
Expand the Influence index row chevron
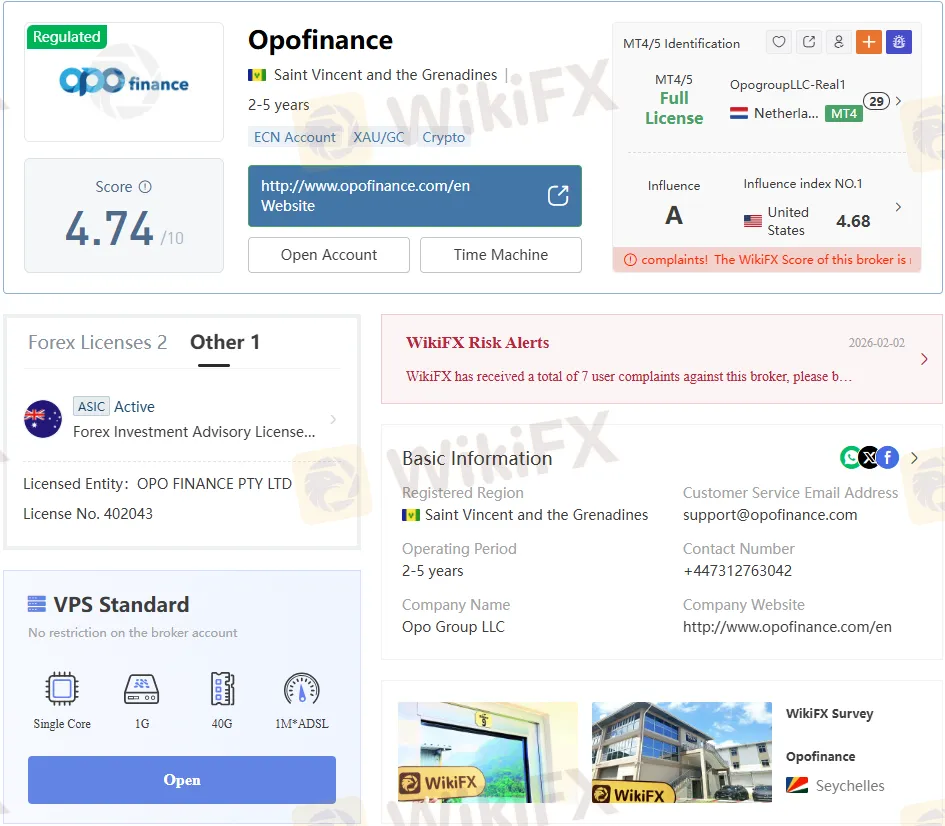[898, 207]
